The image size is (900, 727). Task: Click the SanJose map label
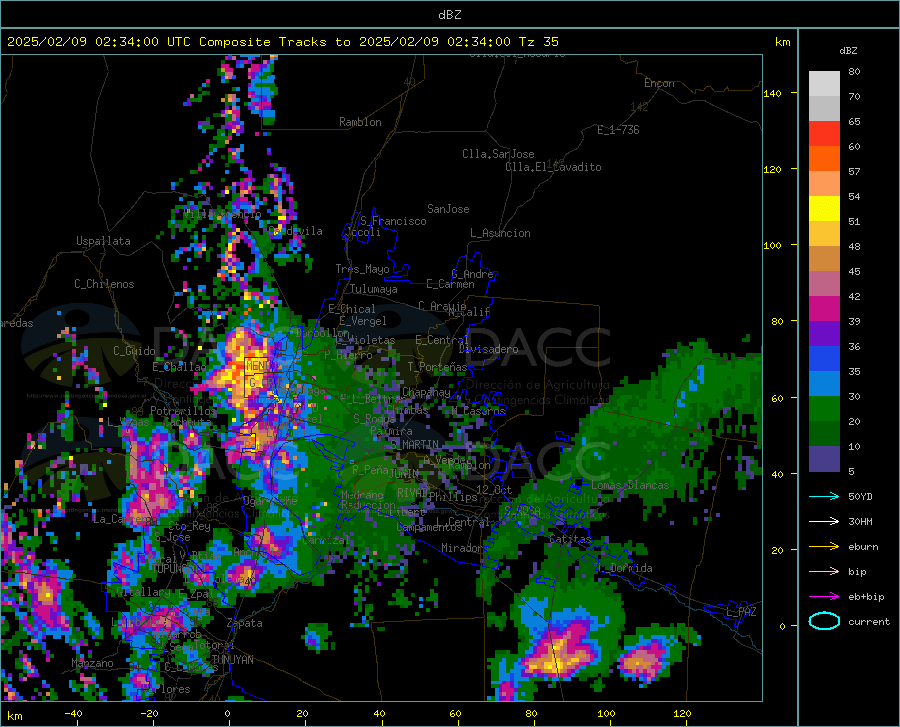448,209
